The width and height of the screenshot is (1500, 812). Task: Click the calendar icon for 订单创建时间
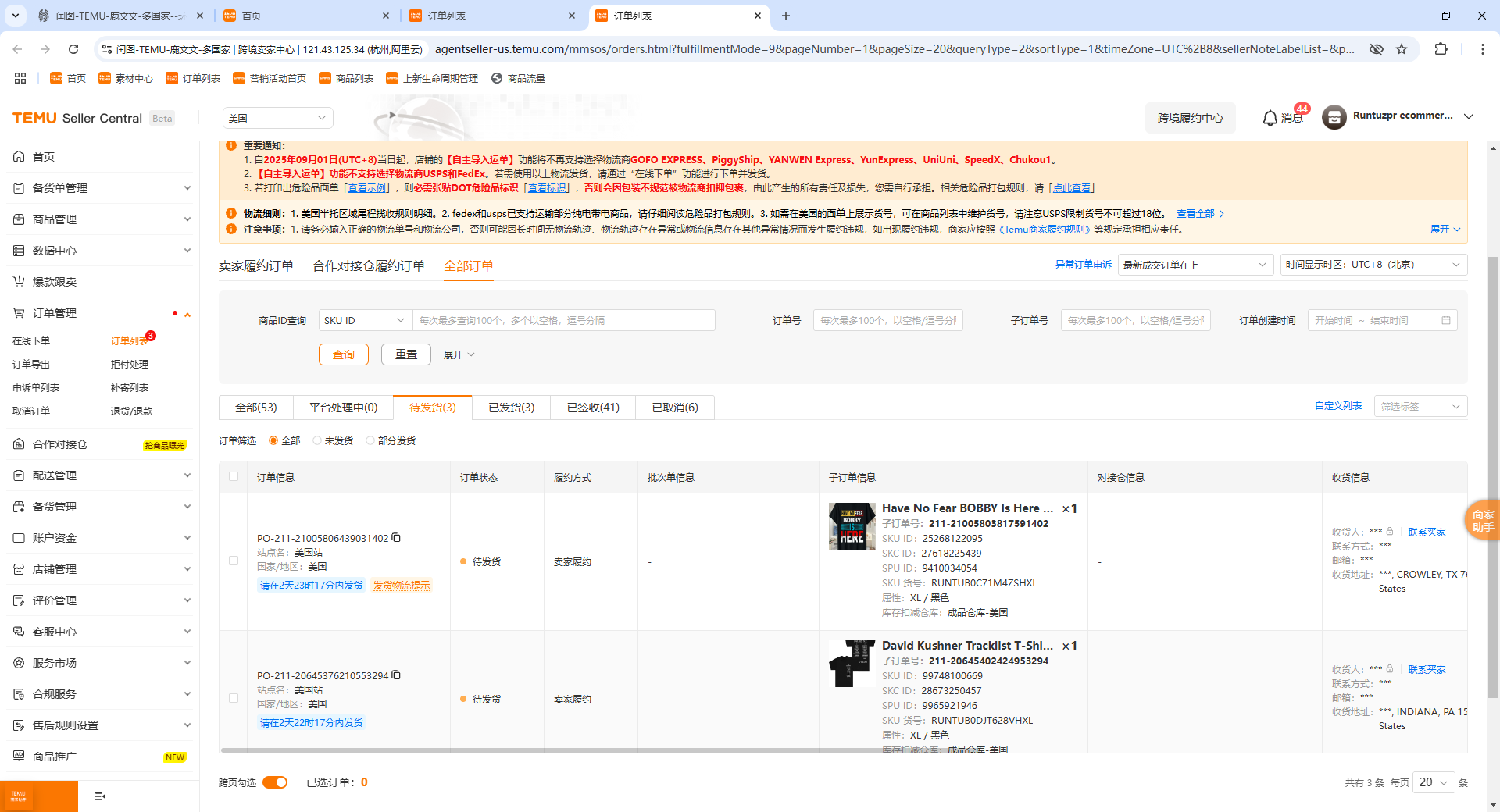tap(1446, 320)
